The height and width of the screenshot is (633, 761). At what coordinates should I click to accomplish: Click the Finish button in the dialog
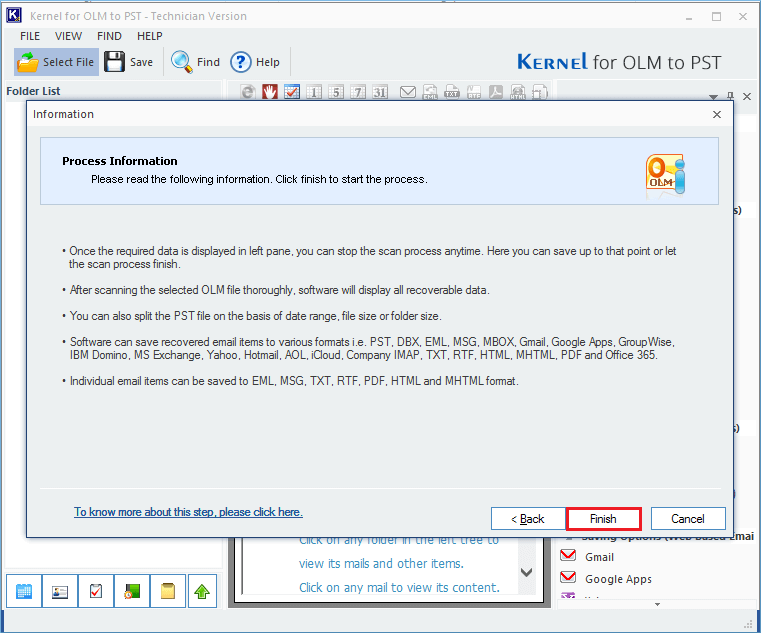(603, 519)
